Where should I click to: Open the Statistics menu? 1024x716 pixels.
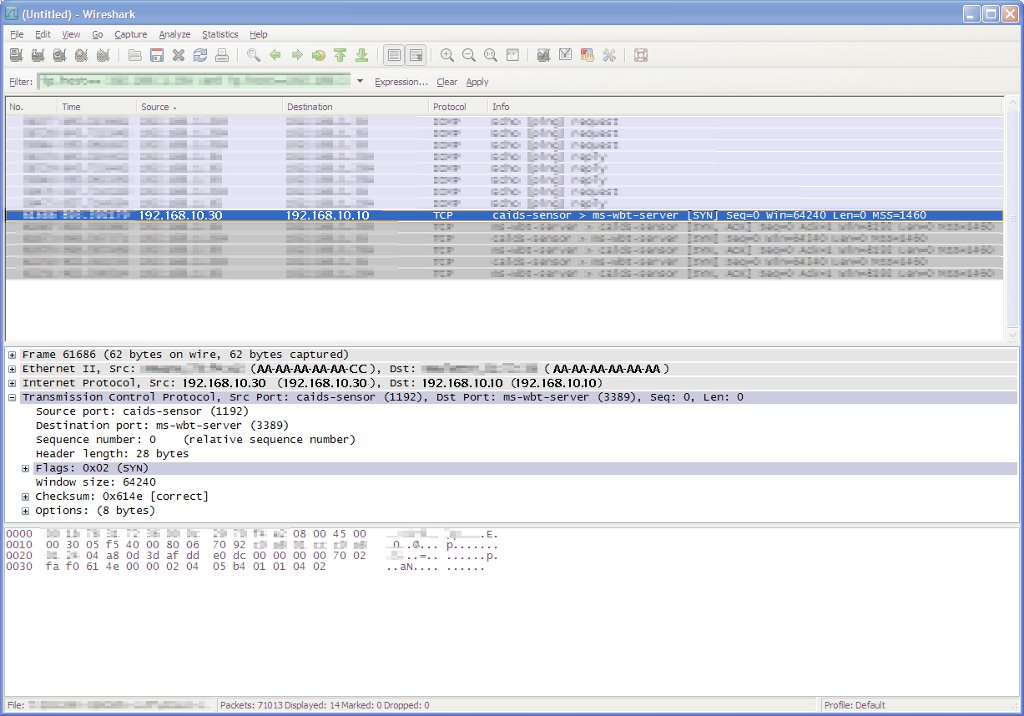pyautogui.click(x=220, y=35)
